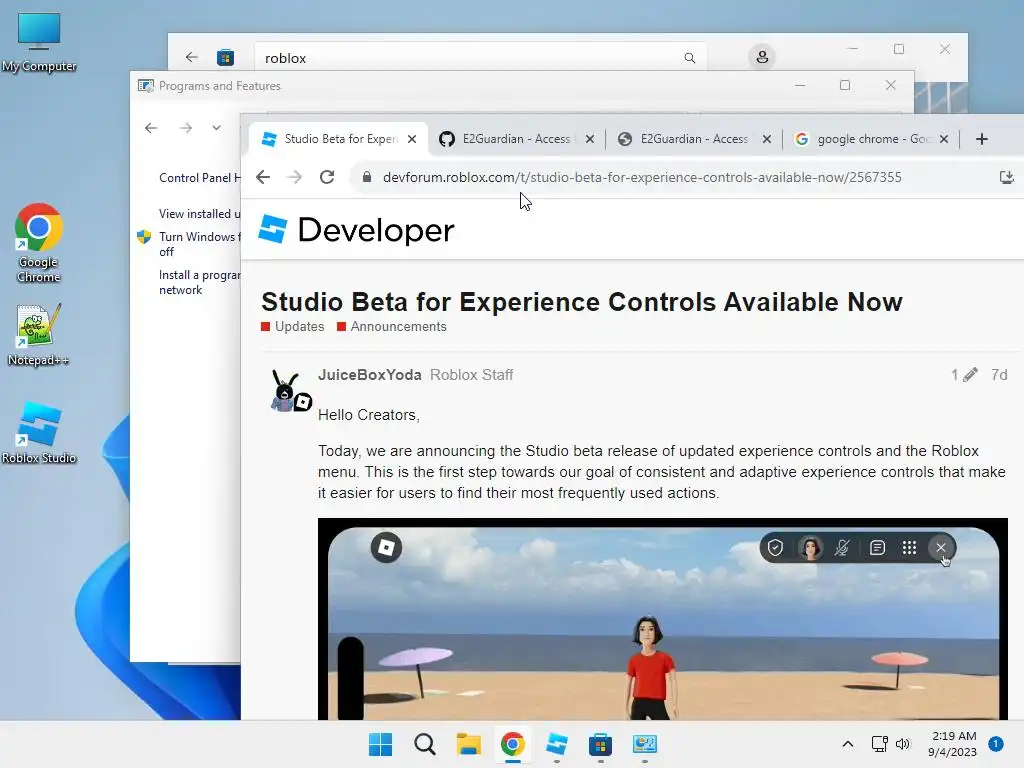
Task: Go back in Programs and Features window
Action: [x=151, y=128]
